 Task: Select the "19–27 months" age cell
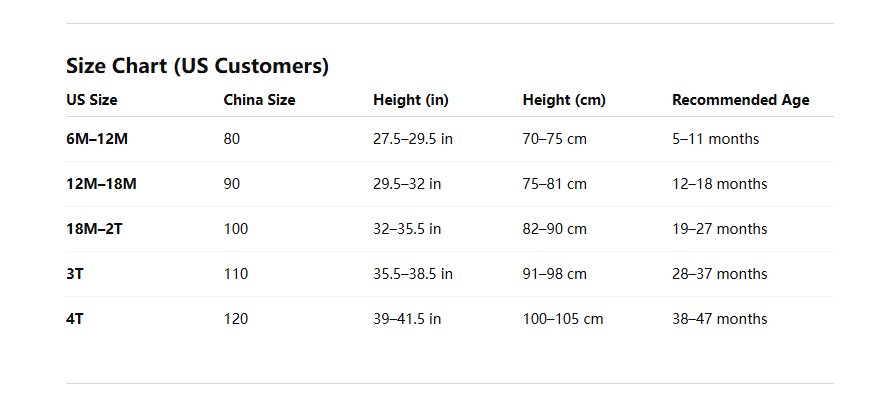pos(719,229)
